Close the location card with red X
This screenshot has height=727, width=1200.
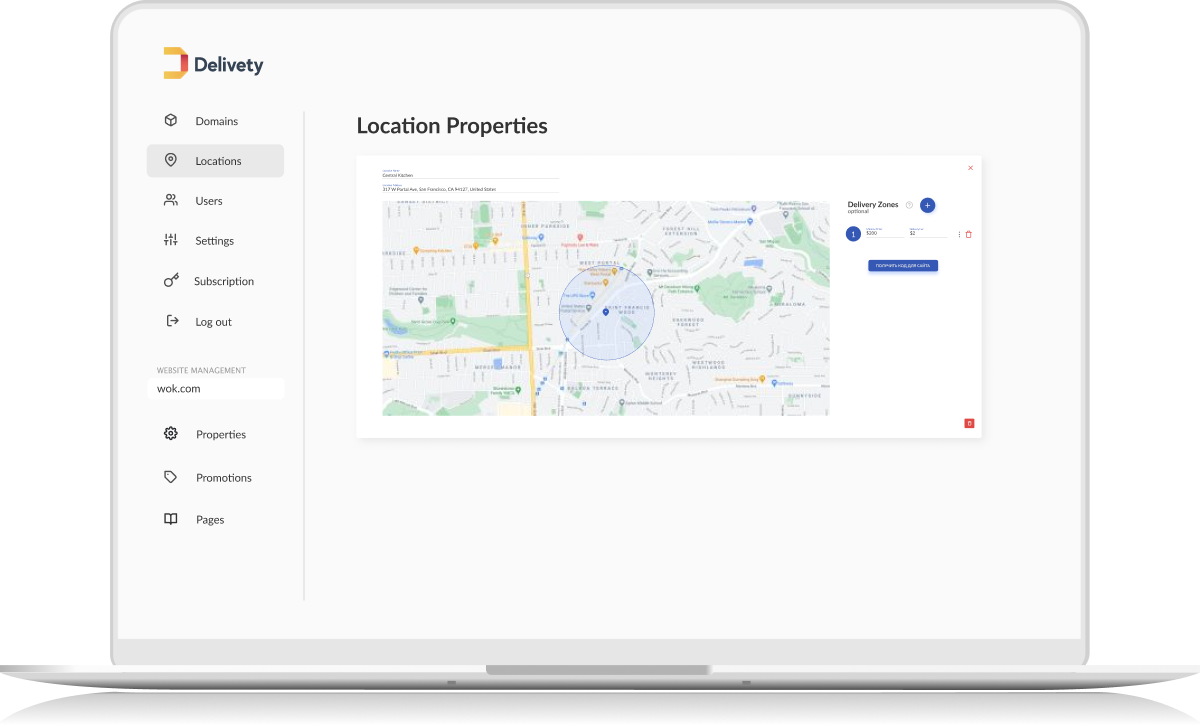click(970, 168)
